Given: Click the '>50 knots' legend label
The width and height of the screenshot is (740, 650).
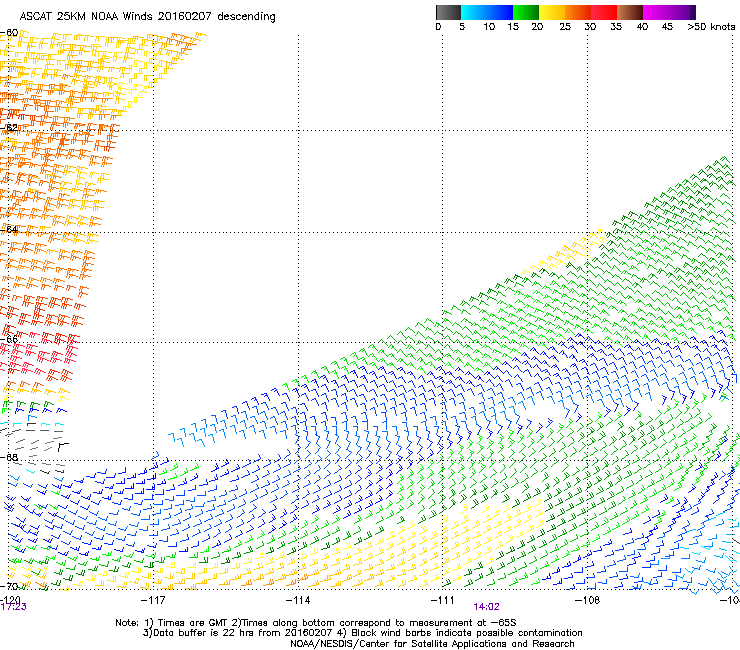Looking at the screenshot, I should coord(711,27).
